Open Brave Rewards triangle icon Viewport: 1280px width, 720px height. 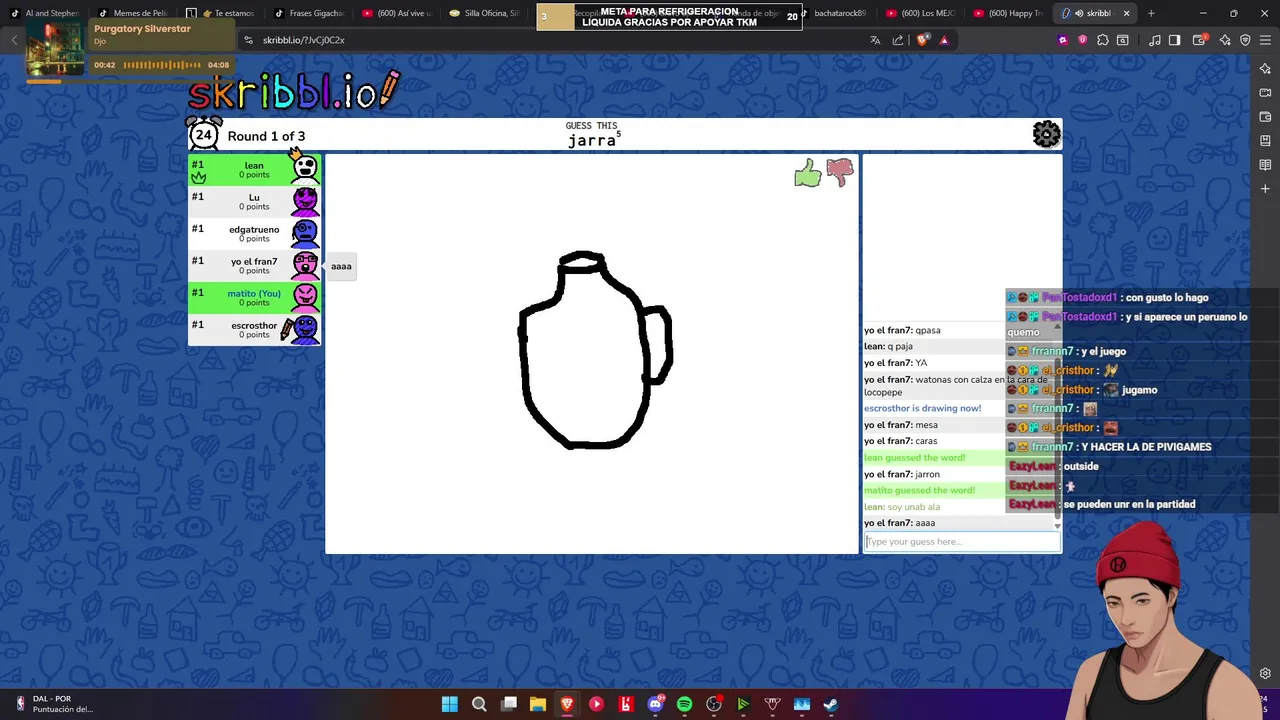coord(943,40)
